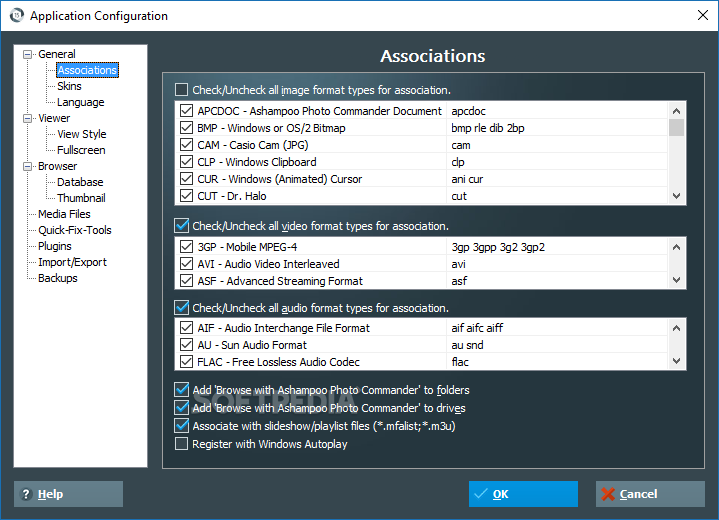719x520 pixels.
Task: Open Fullscreen settings
Action: pyautogui.click(x=81, y=150)
